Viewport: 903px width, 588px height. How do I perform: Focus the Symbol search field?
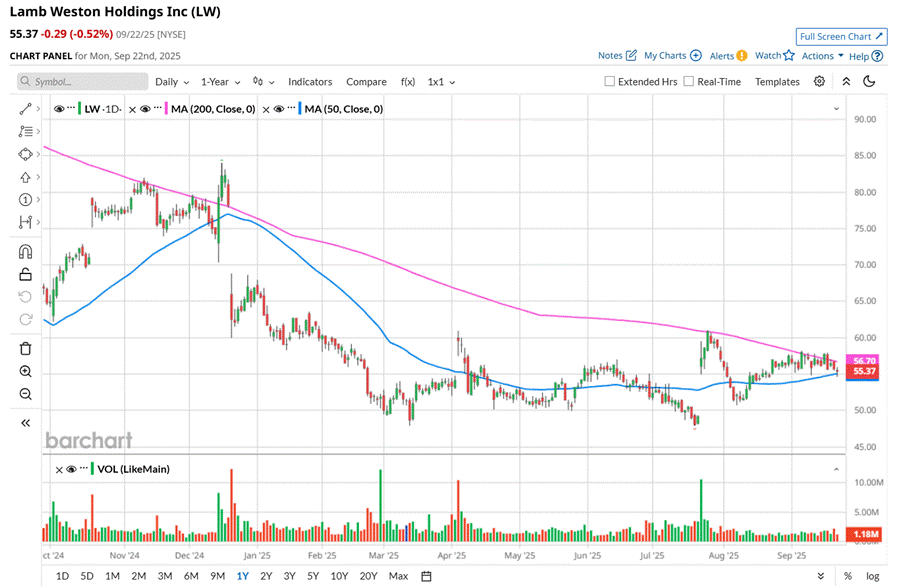tap(82, 81)
